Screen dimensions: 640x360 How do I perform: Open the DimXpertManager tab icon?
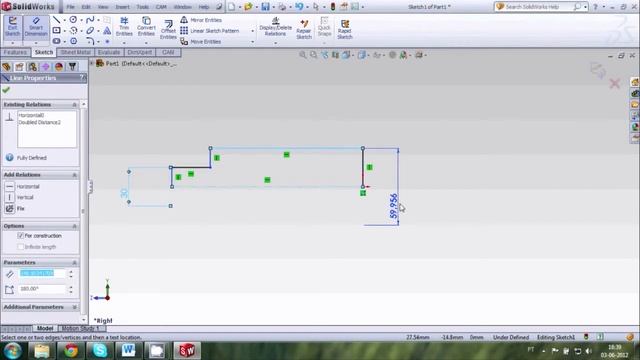click(x=45, y=67)
